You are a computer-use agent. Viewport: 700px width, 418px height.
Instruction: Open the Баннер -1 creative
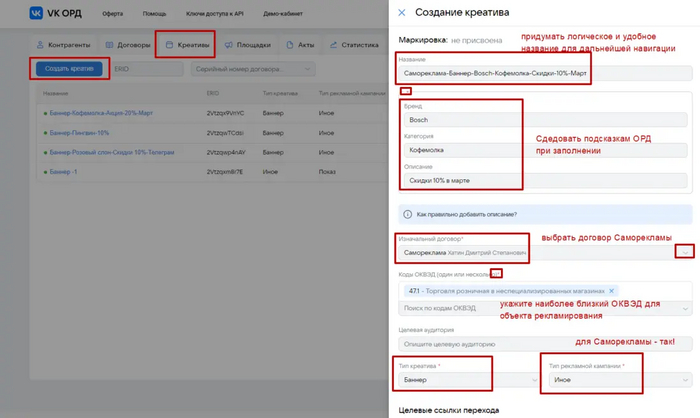coord(63,171)
